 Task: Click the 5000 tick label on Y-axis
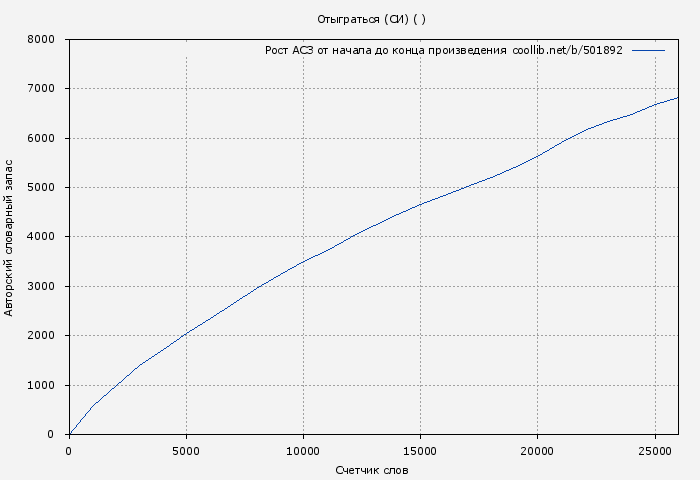click(40, 188)
